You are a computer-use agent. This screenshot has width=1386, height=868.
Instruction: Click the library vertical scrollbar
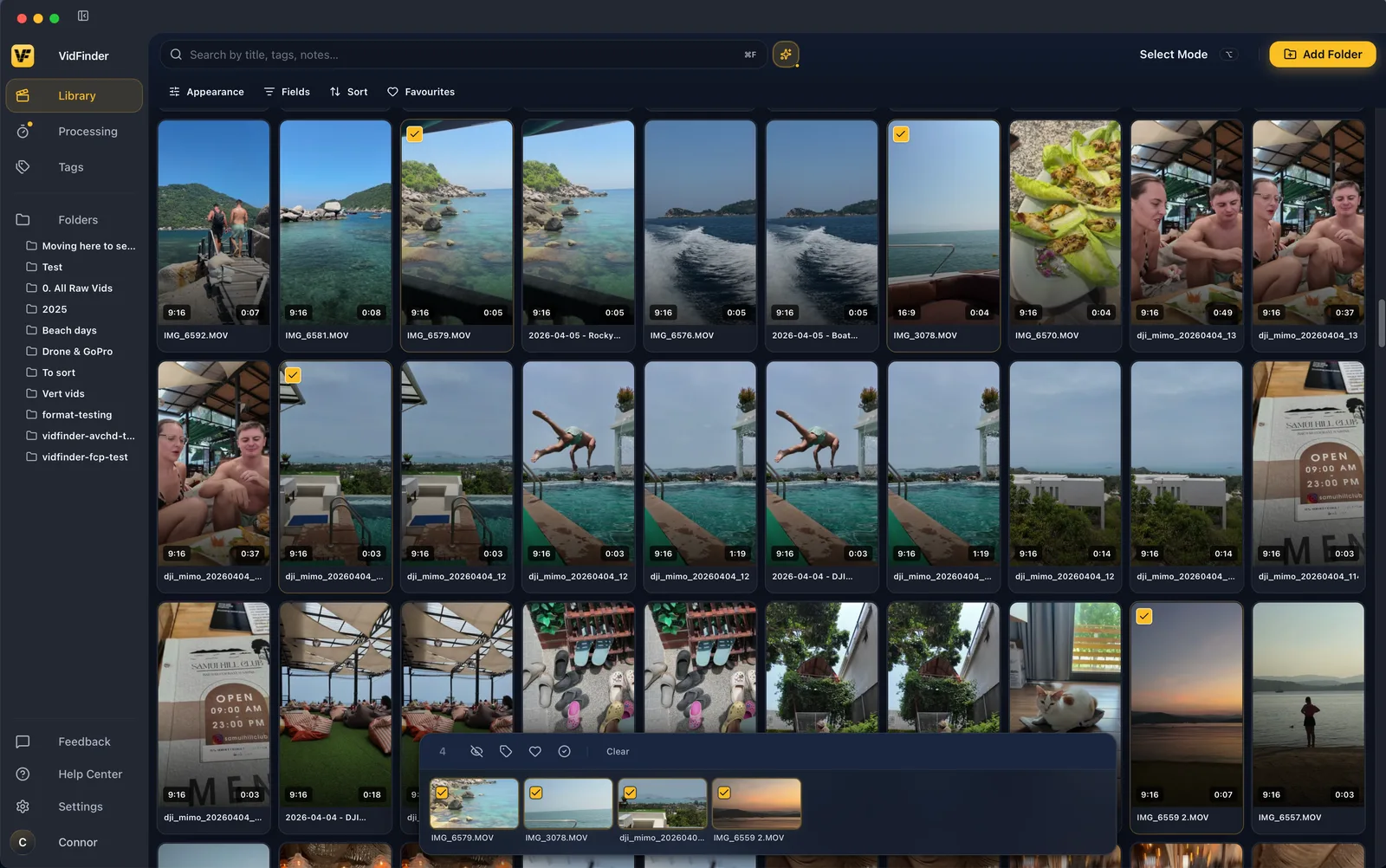[x=1382, y=322]
